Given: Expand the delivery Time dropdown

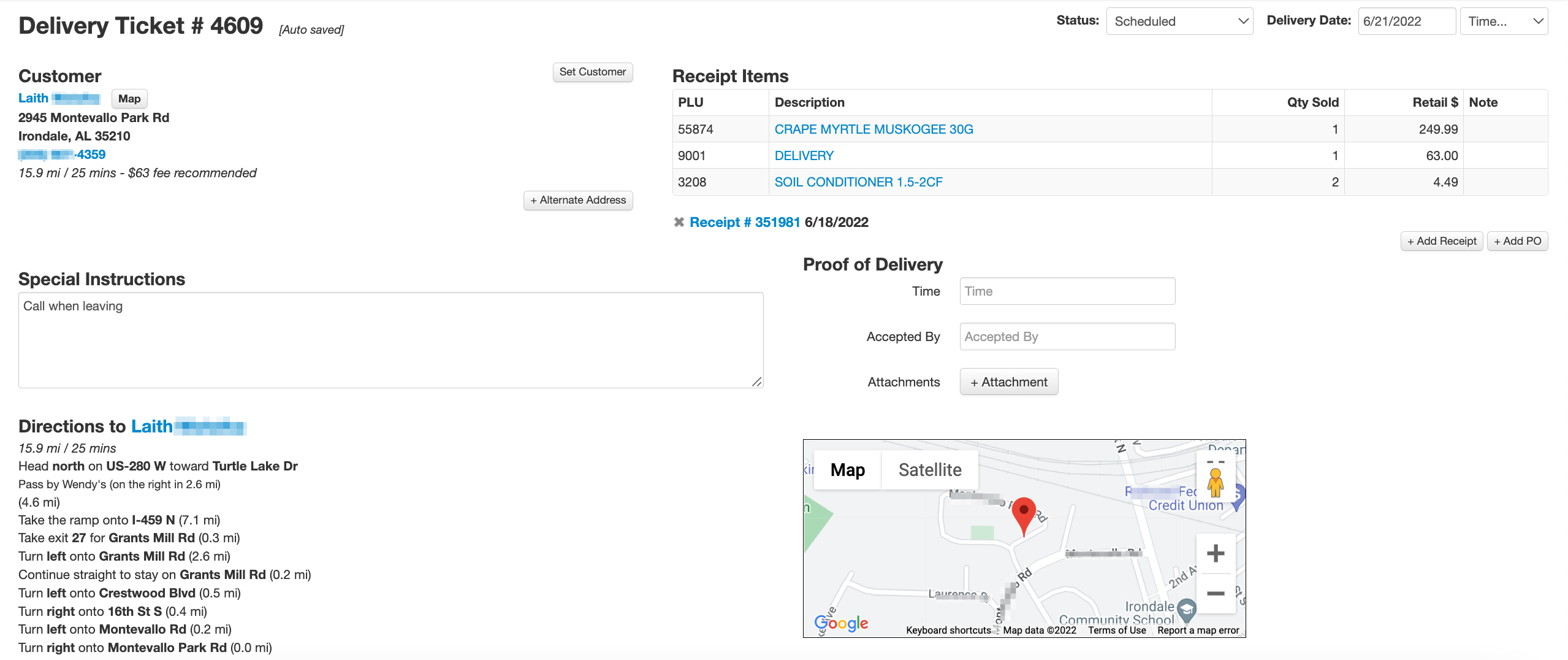Looking at the screenshot, I should pyautogui.click(x=1504, y=21).
